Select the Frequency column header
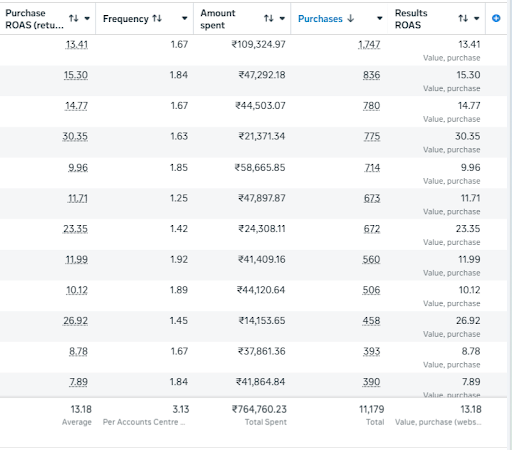This screenshot has height=450, width=512. coord(126,19)
